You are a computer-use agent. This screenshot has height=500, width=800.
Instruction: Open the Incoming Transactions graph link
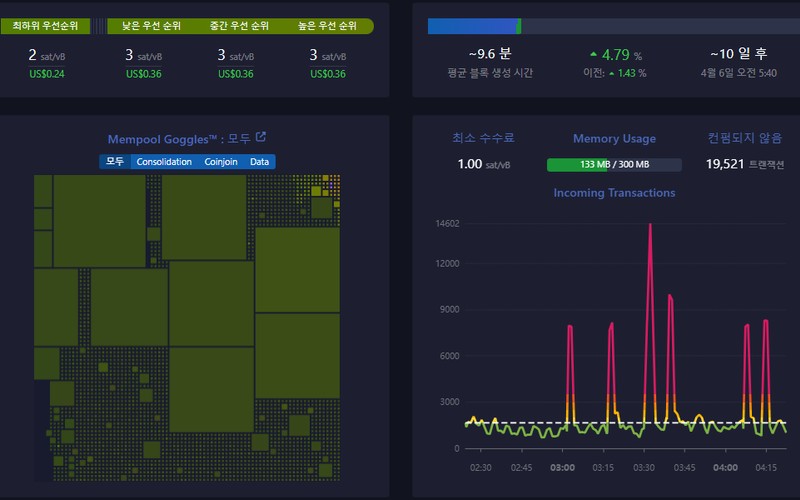click(614, 193)
